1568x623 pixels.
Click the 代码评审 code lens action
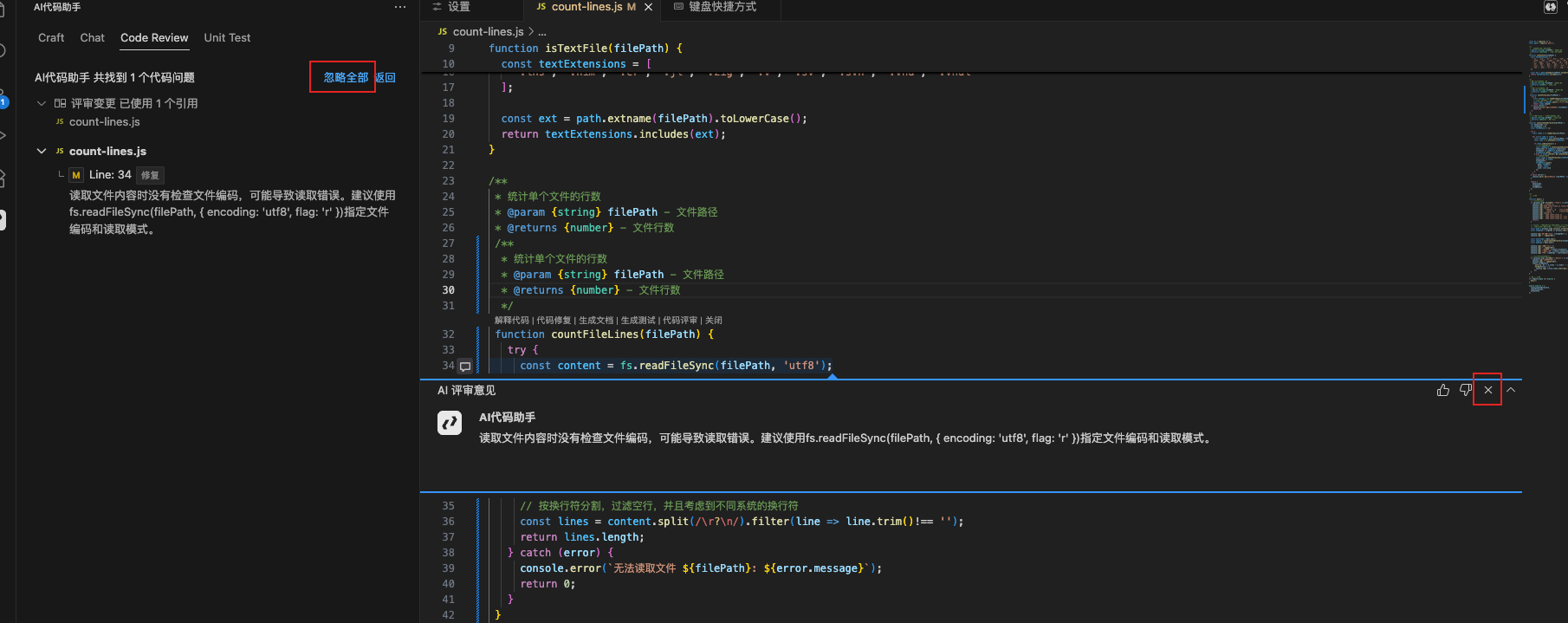680,321
